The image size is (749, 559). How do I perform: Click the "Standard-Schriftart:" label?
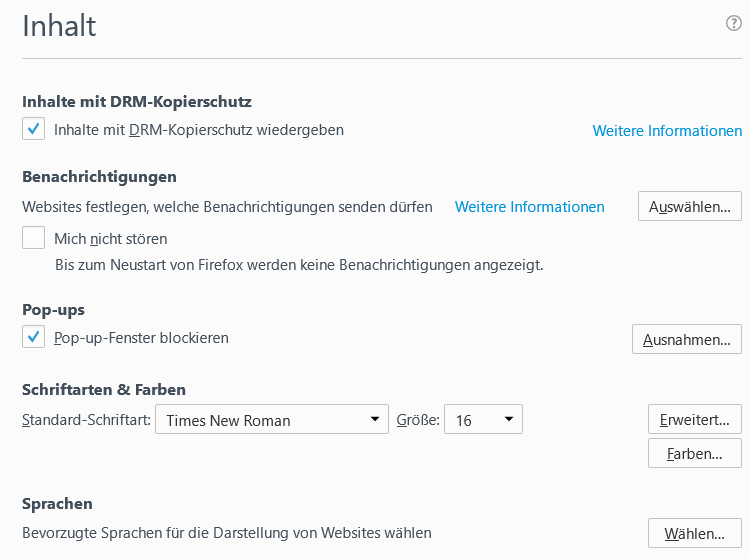click(86, 420)
